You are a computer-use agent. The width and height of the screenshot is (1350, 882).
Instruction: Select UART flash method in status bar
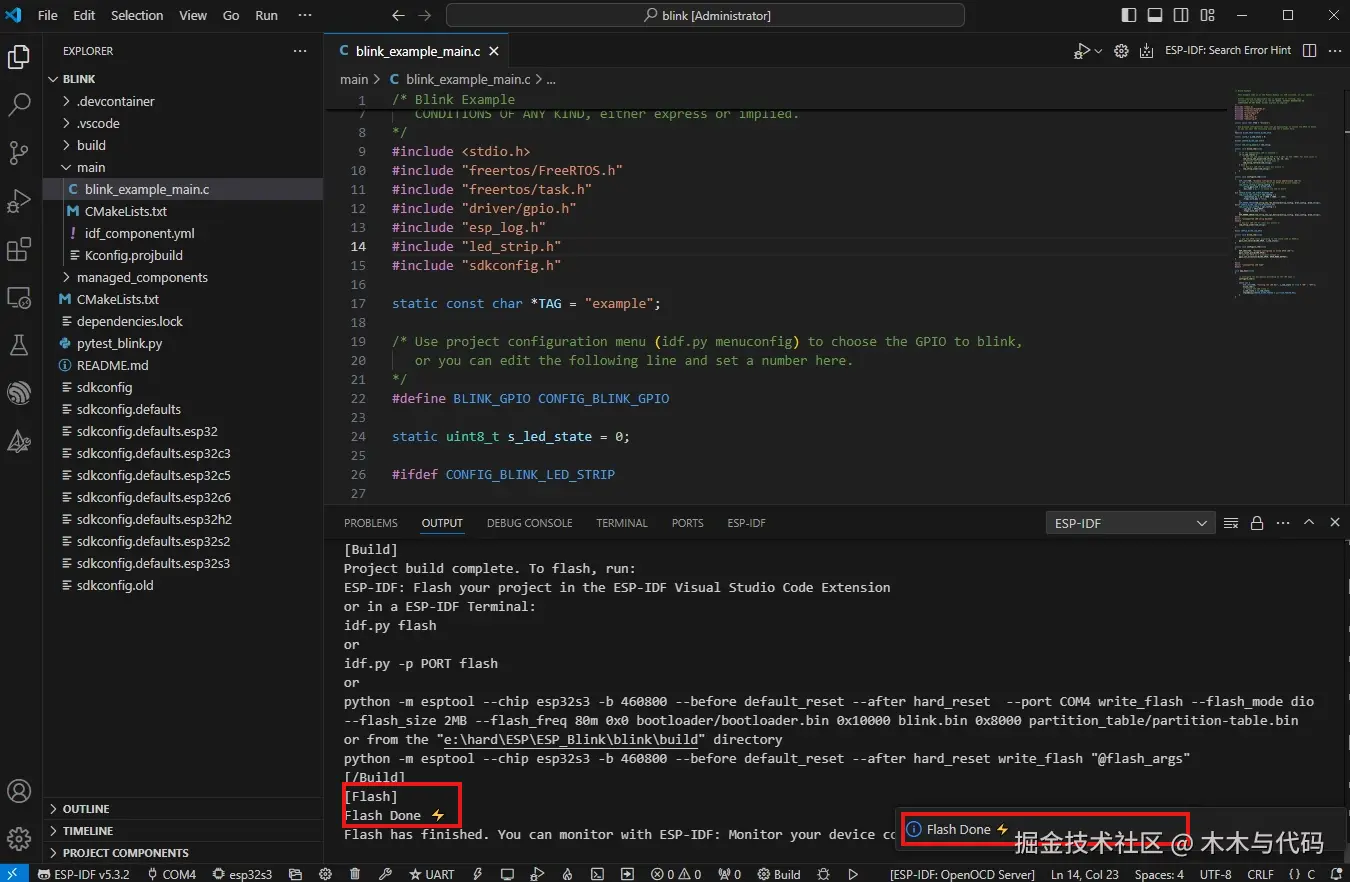click(x=431, y=874)
